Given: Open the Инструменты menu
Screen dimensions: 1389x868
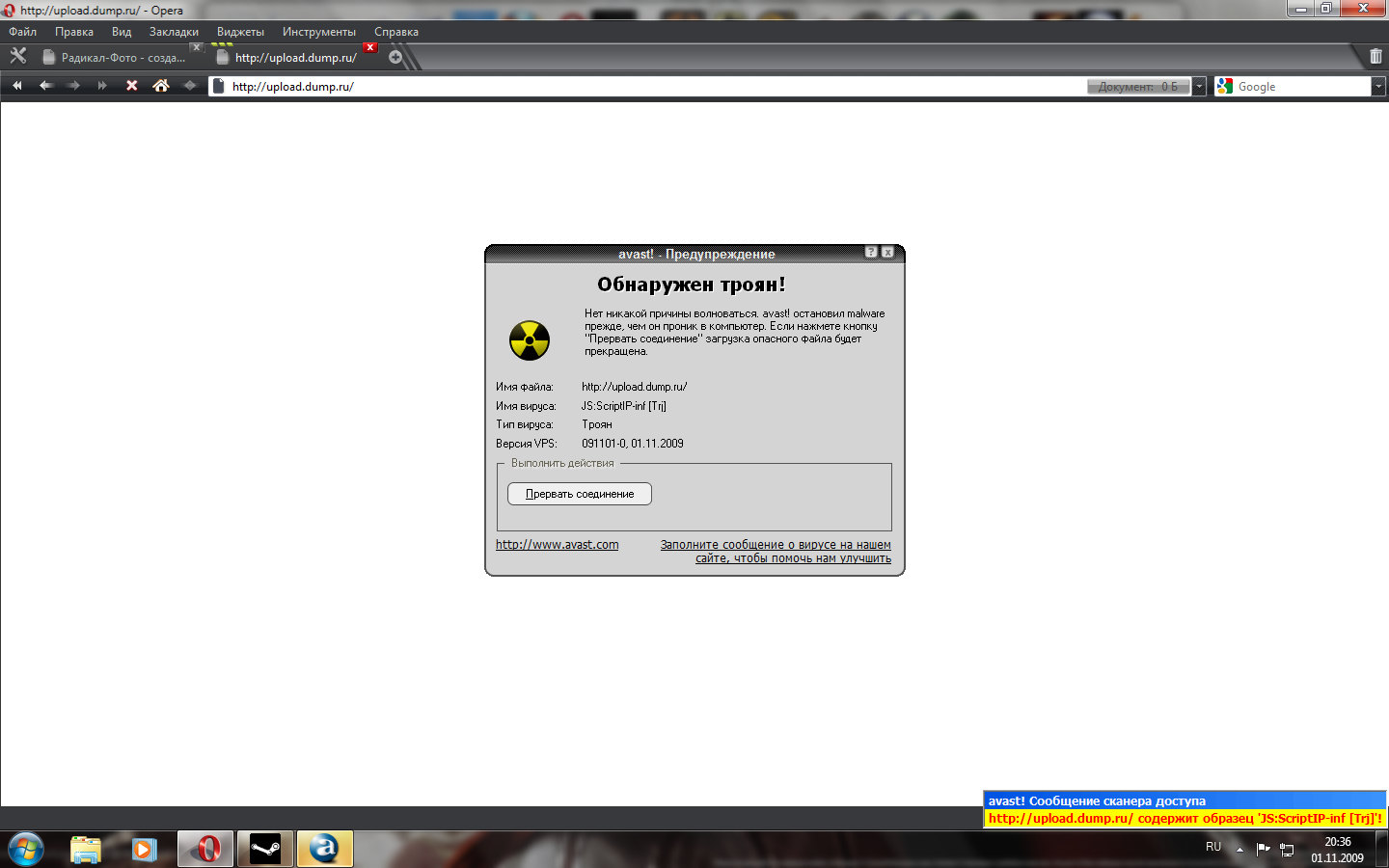Looking at the screenshot, I should pos(319,32).
